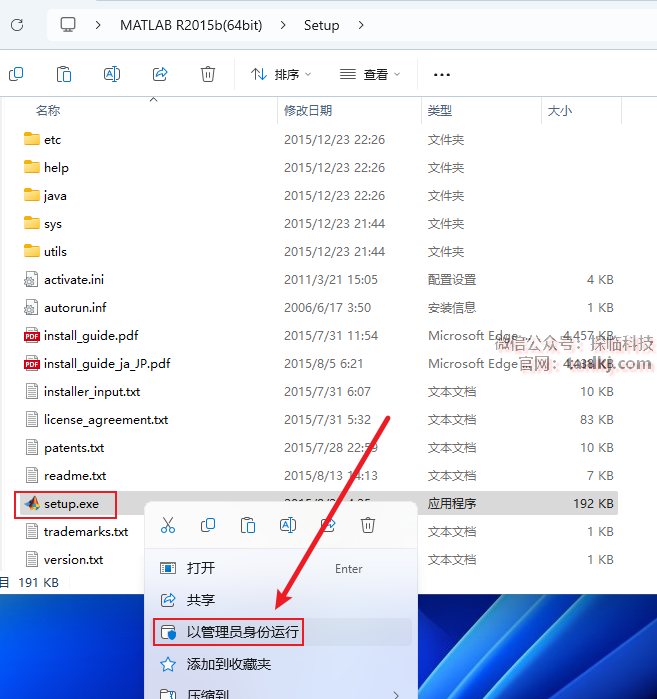Click the 192 KB size cell
The height and width of the screenshot is (699, 657).
pos(593,504)
